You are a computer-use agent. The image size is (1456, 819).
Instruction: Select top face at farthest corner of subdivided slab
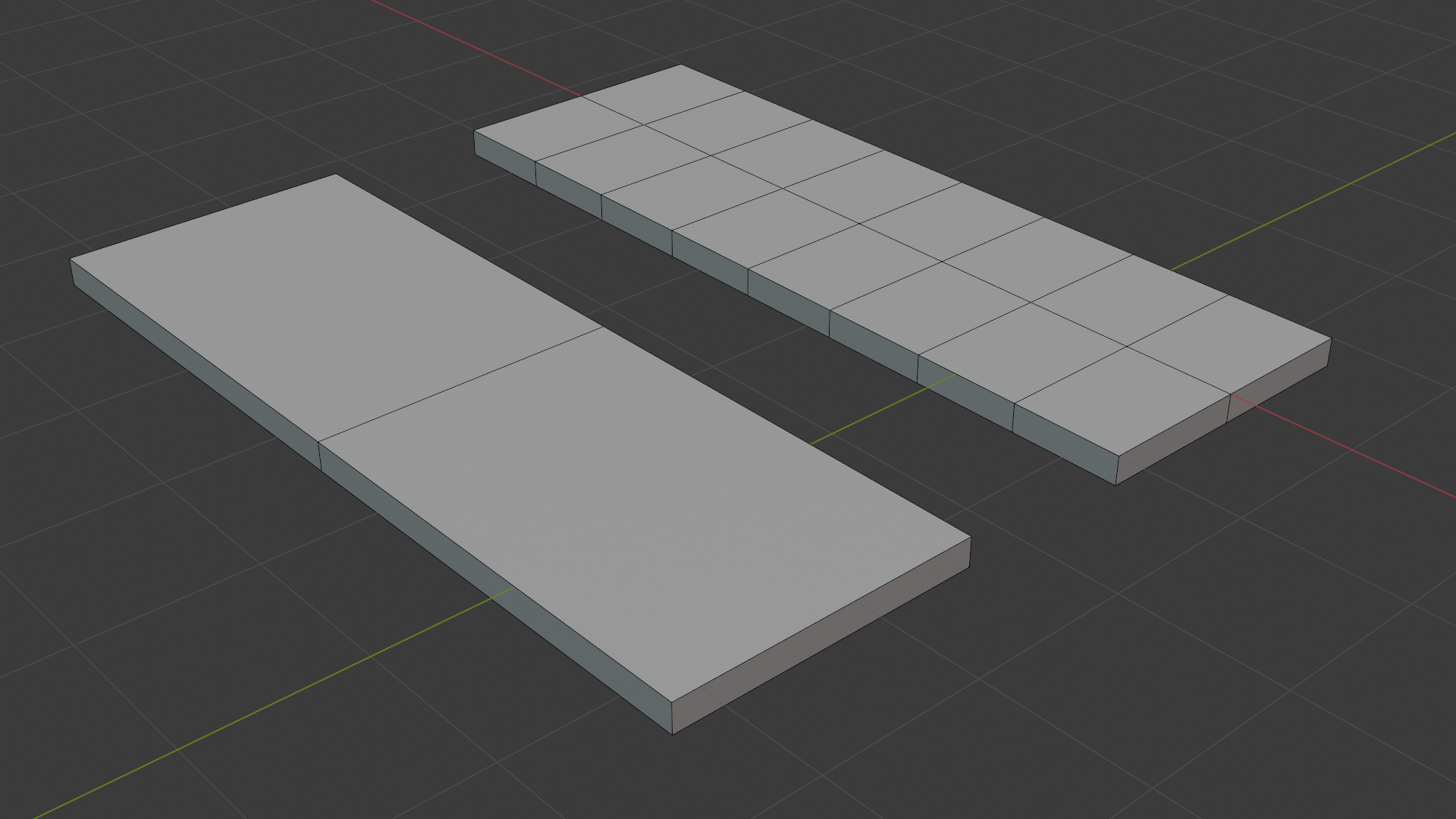(x=664, y=93)
